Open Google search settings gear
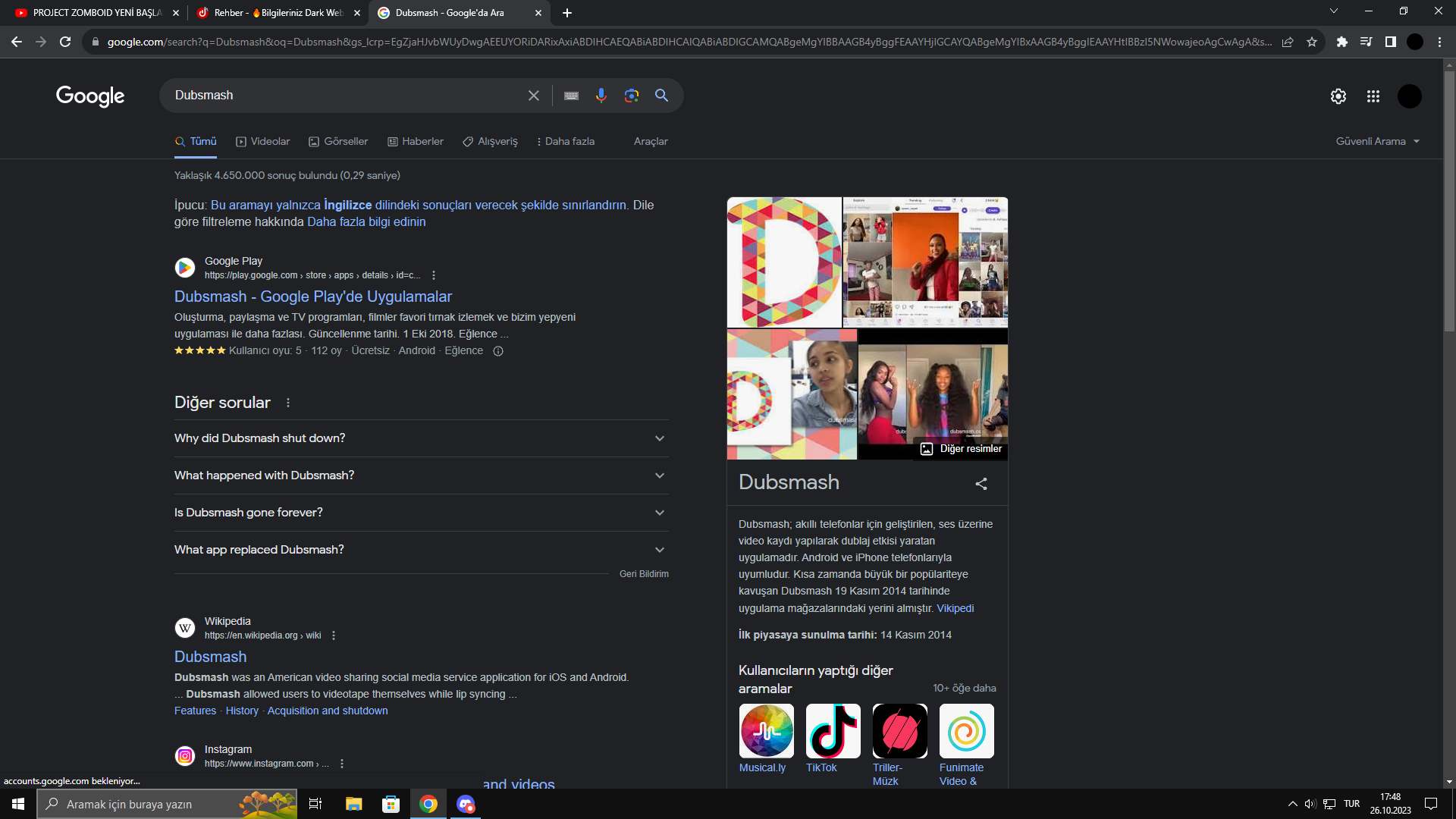This screenshot has width=1456, height=819. tap(1338, 96)
